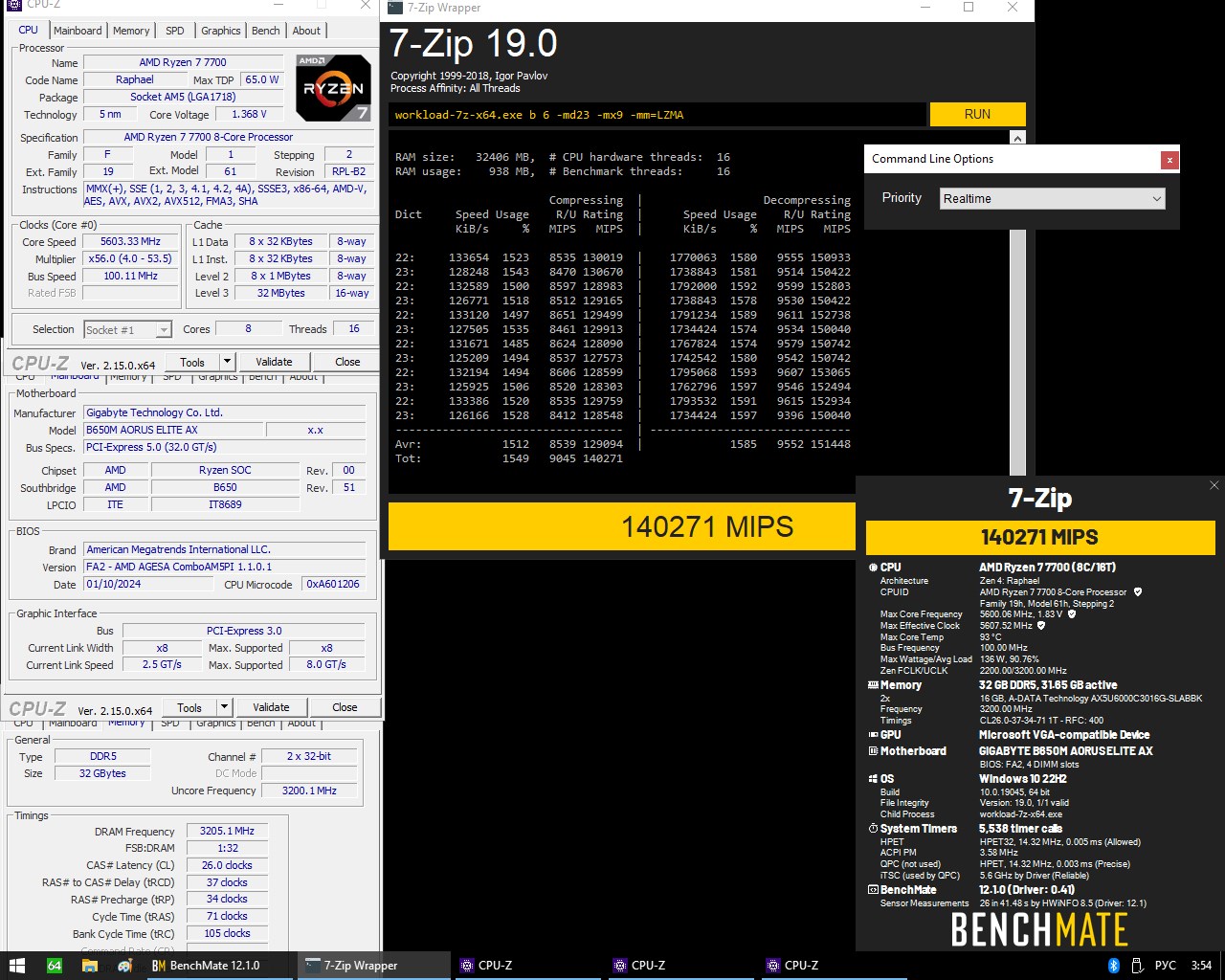Click the 140271 MIPS score in BenchMate panel
Image resolution: width=1225 pixels, height=980 pixels.
[x=1039, y=537]
